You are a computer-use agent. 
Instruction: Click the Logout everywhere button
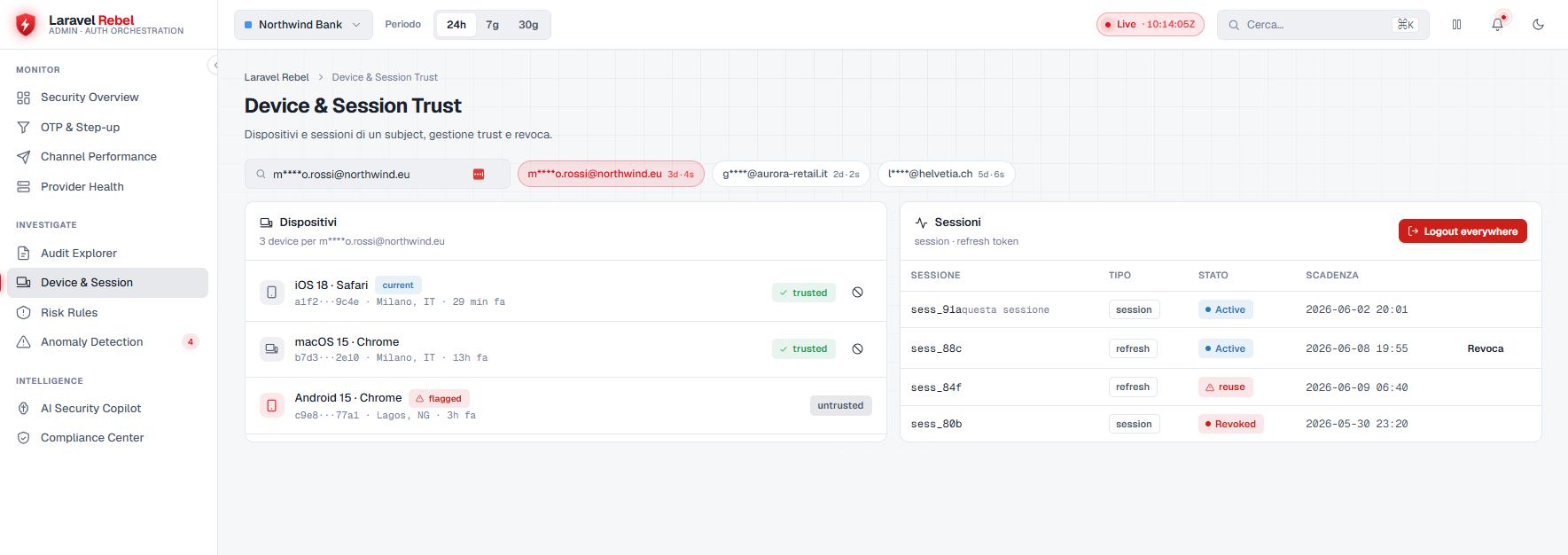[x=1463, y=231]
